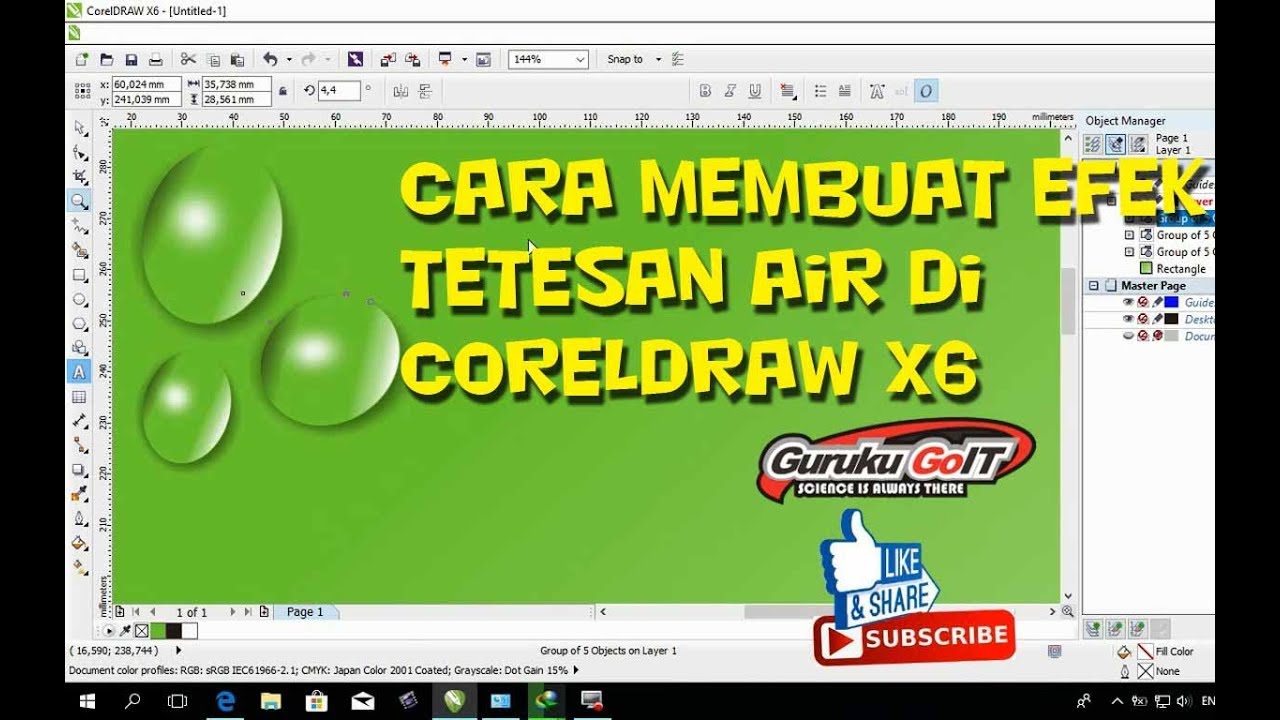Toggle Edit Across Layers in Object Manager

coord(1115,144)
